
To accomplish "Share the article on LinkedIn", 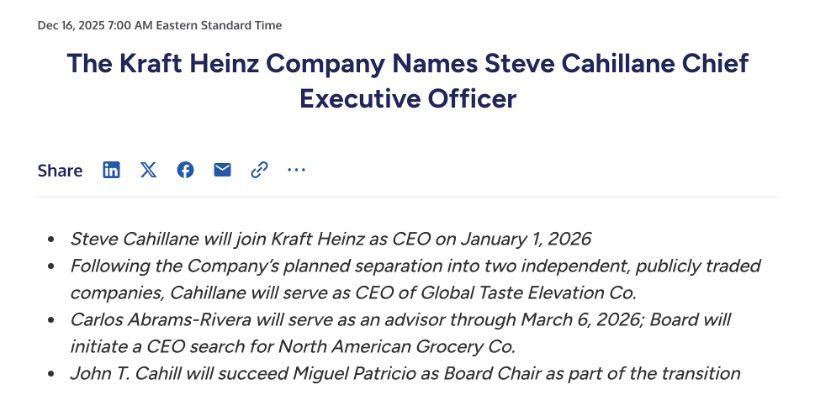I will pos(111,170).
